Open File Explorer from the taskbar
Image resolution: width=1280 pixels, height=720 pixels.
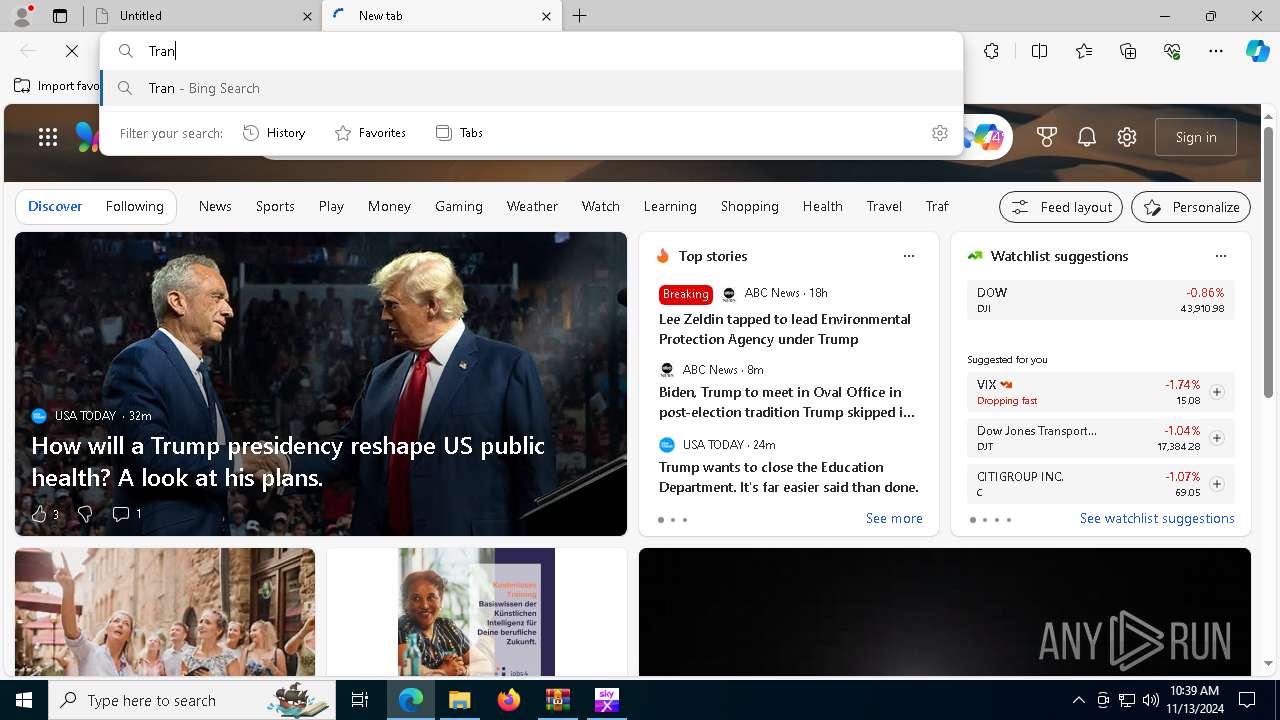click(x=460, y=700)
